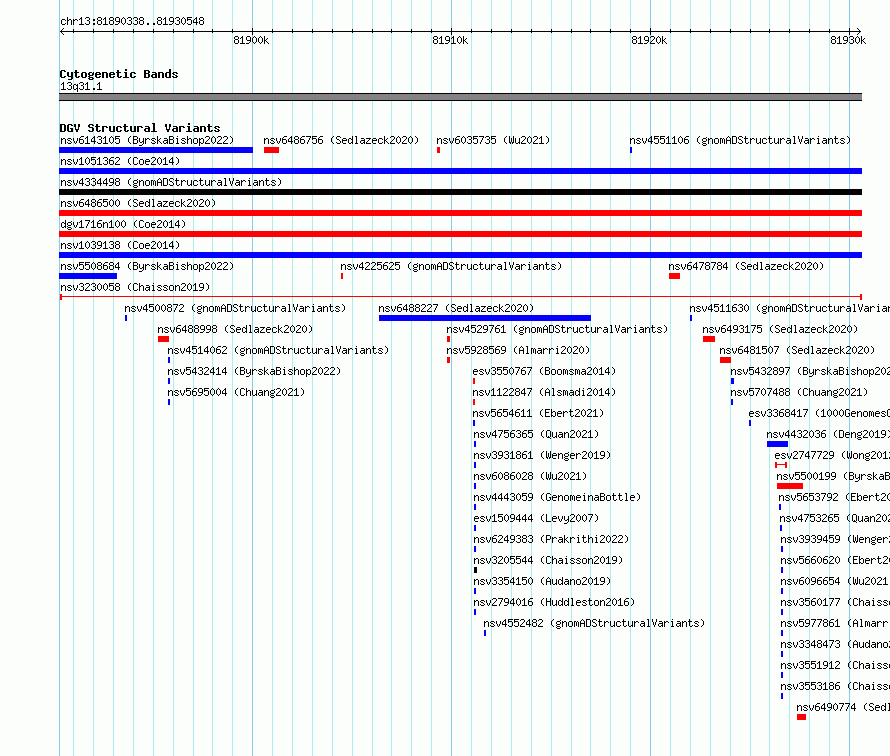This screenshot has height=756, width=890.
Task: Click the blue bar under nsv6488227
Action: pyautogui.click(x=485, y=318)
